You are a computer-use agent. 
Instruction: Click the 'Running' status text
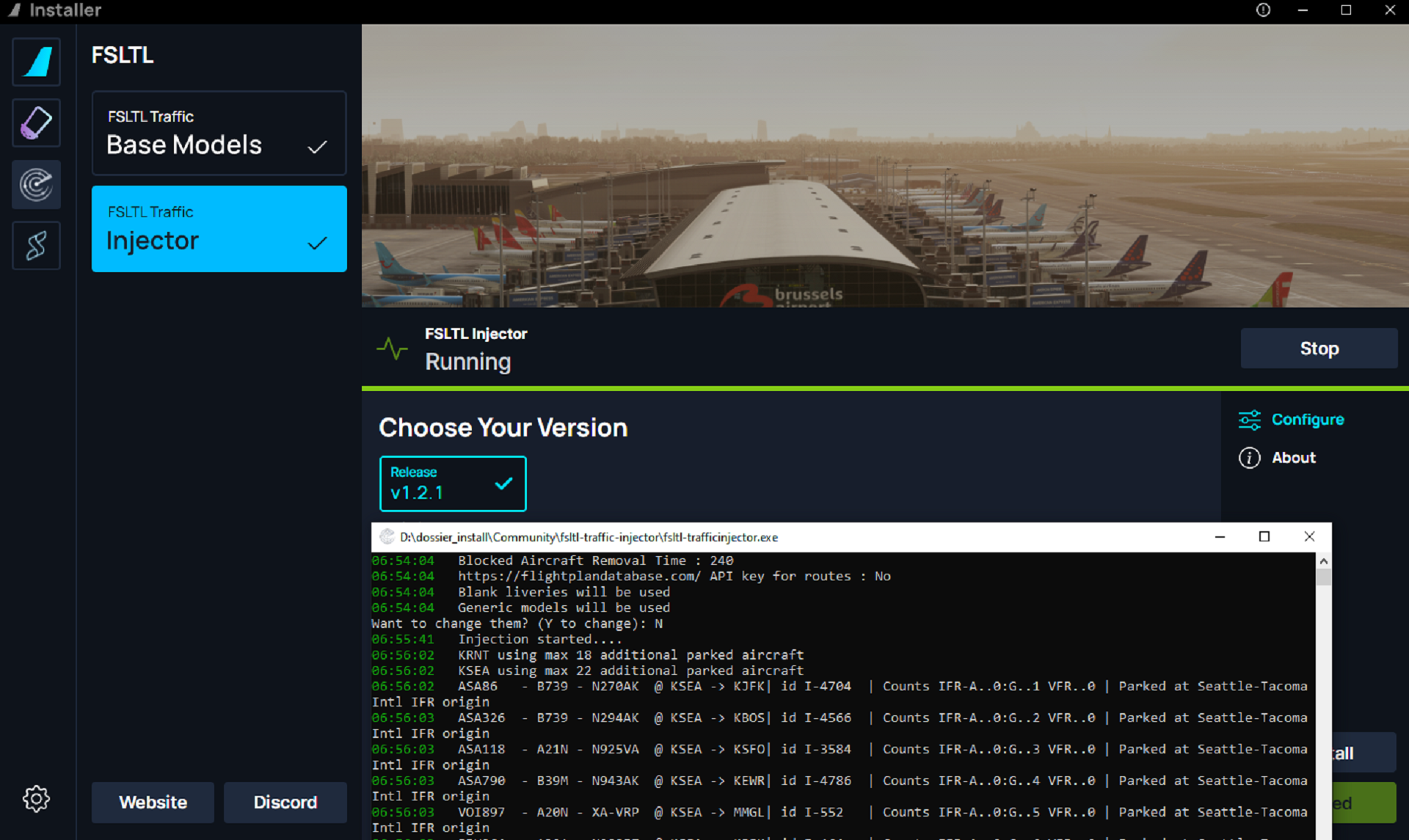(467, 362)
